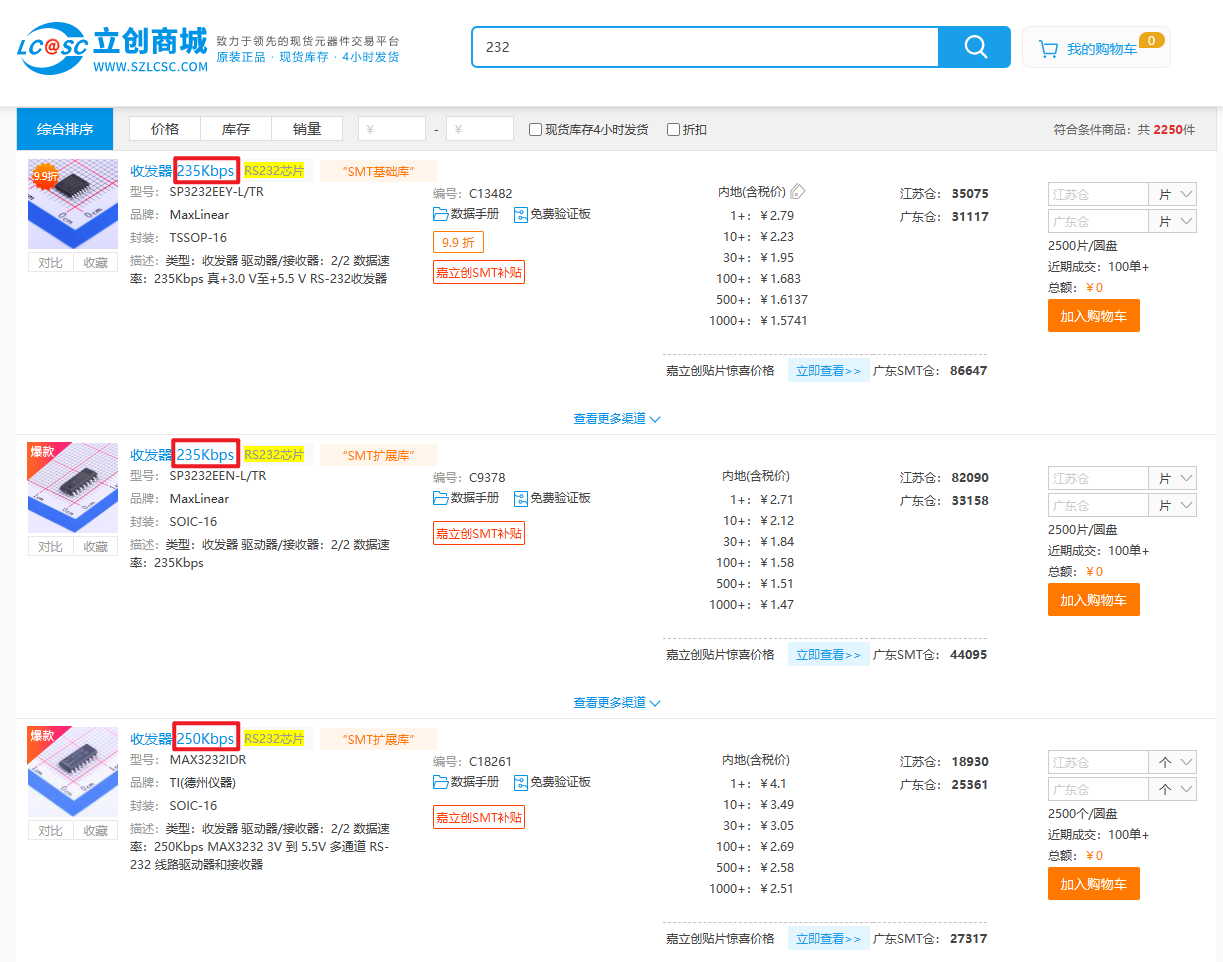The image size is (1223, 962).
Task: Click the magnifier search button
Action: pos(974,47)
